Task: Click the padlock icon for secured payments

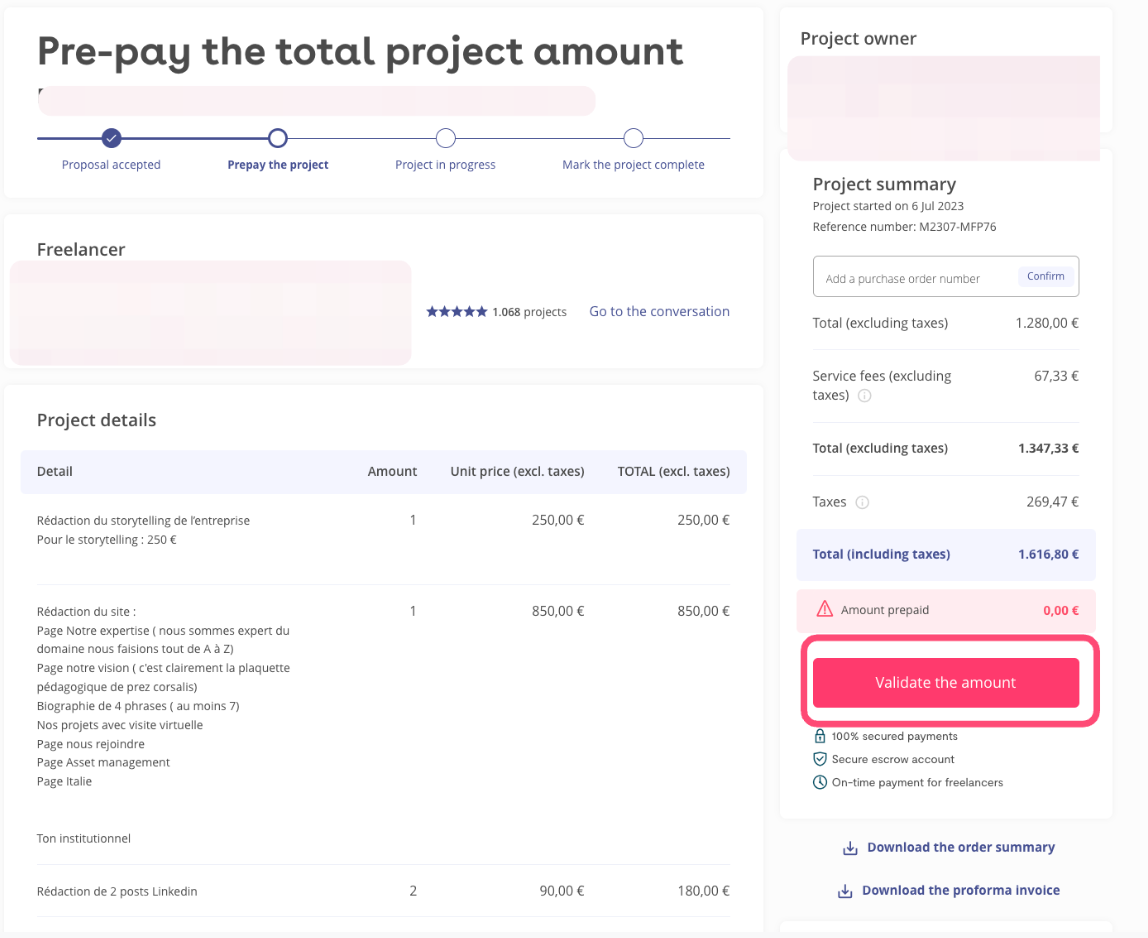Action: click(x=820, y=736)
